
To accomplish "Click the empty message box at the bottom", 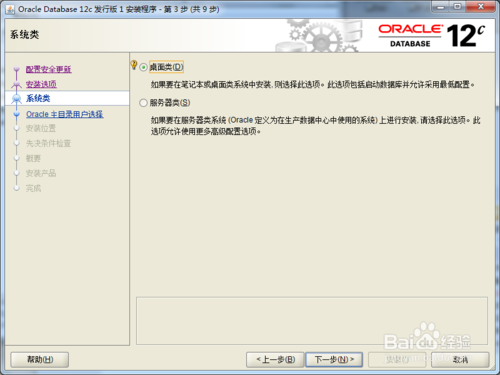I will pos(312,321).
